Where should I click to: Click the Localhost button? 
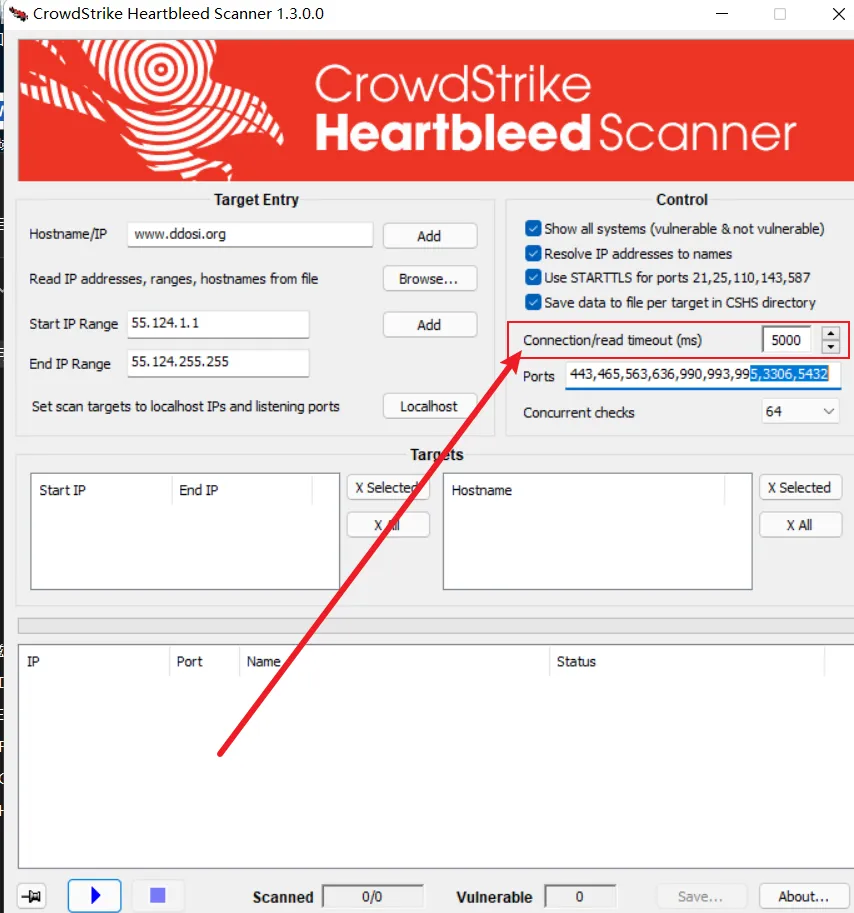click(430, 406)
